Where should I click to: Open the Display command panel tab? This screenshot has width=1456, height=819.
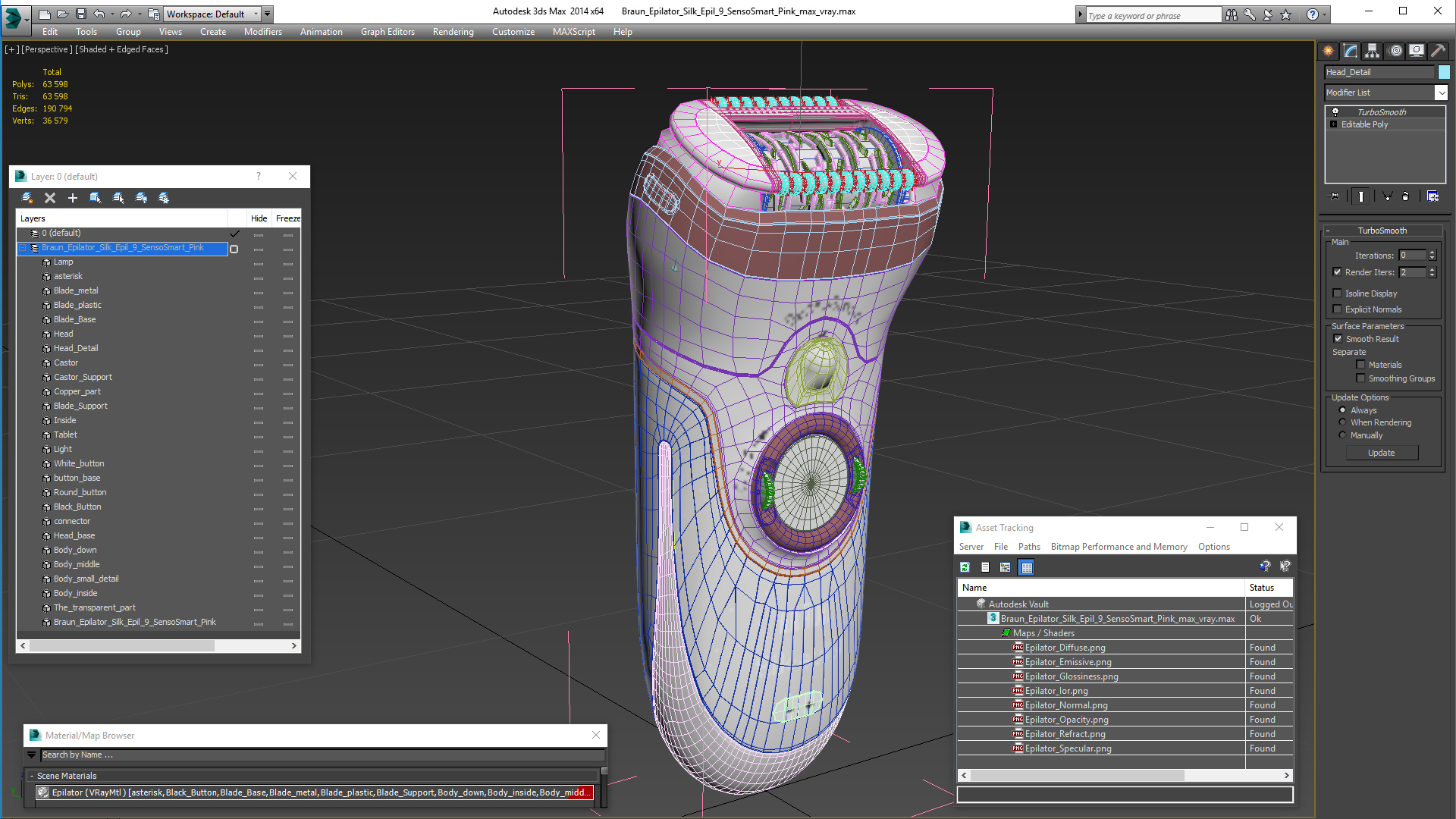pyautogui.click(x=1417, y=51)
